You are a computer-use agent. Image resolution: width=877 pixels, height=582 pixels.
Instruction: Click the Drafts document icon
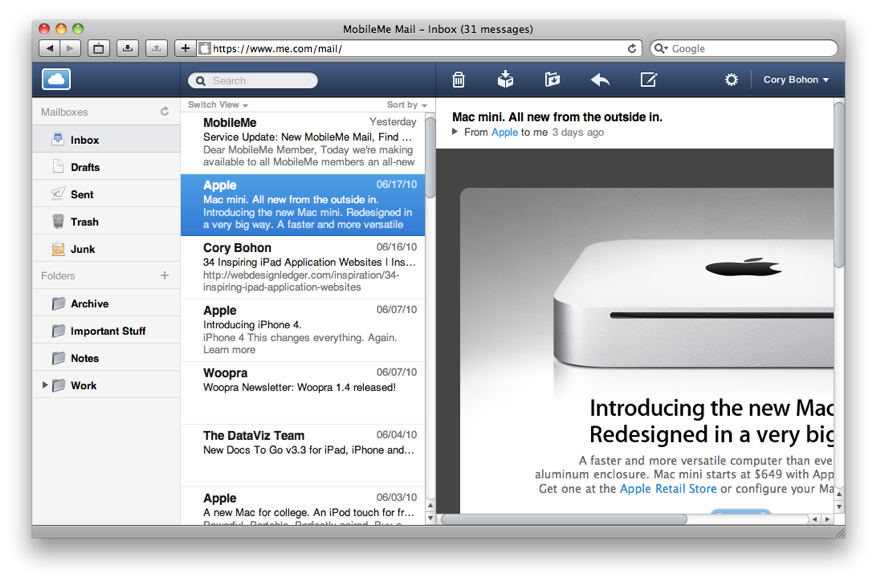point(58,166)
